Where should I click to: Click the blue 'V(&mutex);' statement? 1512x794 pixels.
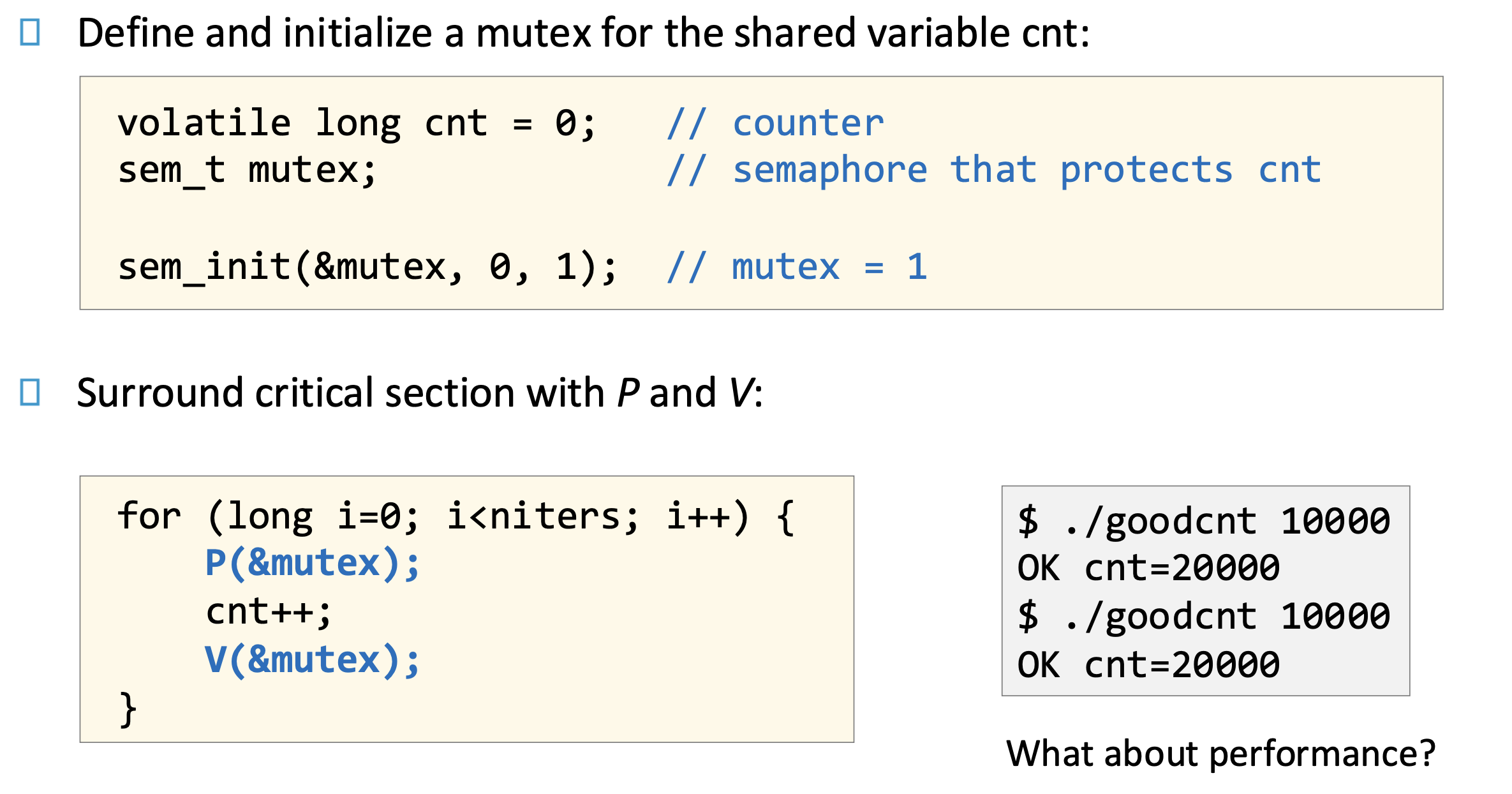tap(312, 661)
